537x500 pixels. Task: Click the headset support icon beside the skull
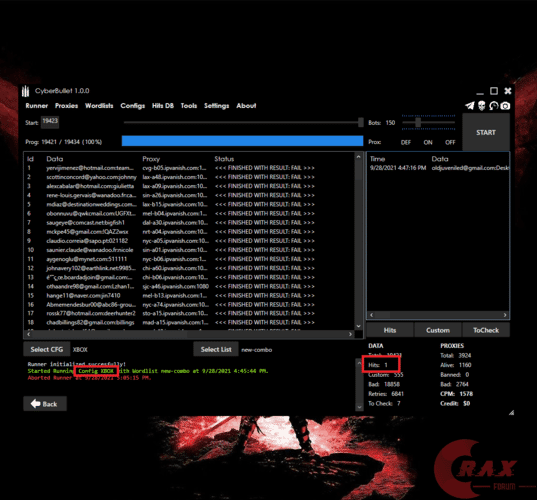coord(494,106)
